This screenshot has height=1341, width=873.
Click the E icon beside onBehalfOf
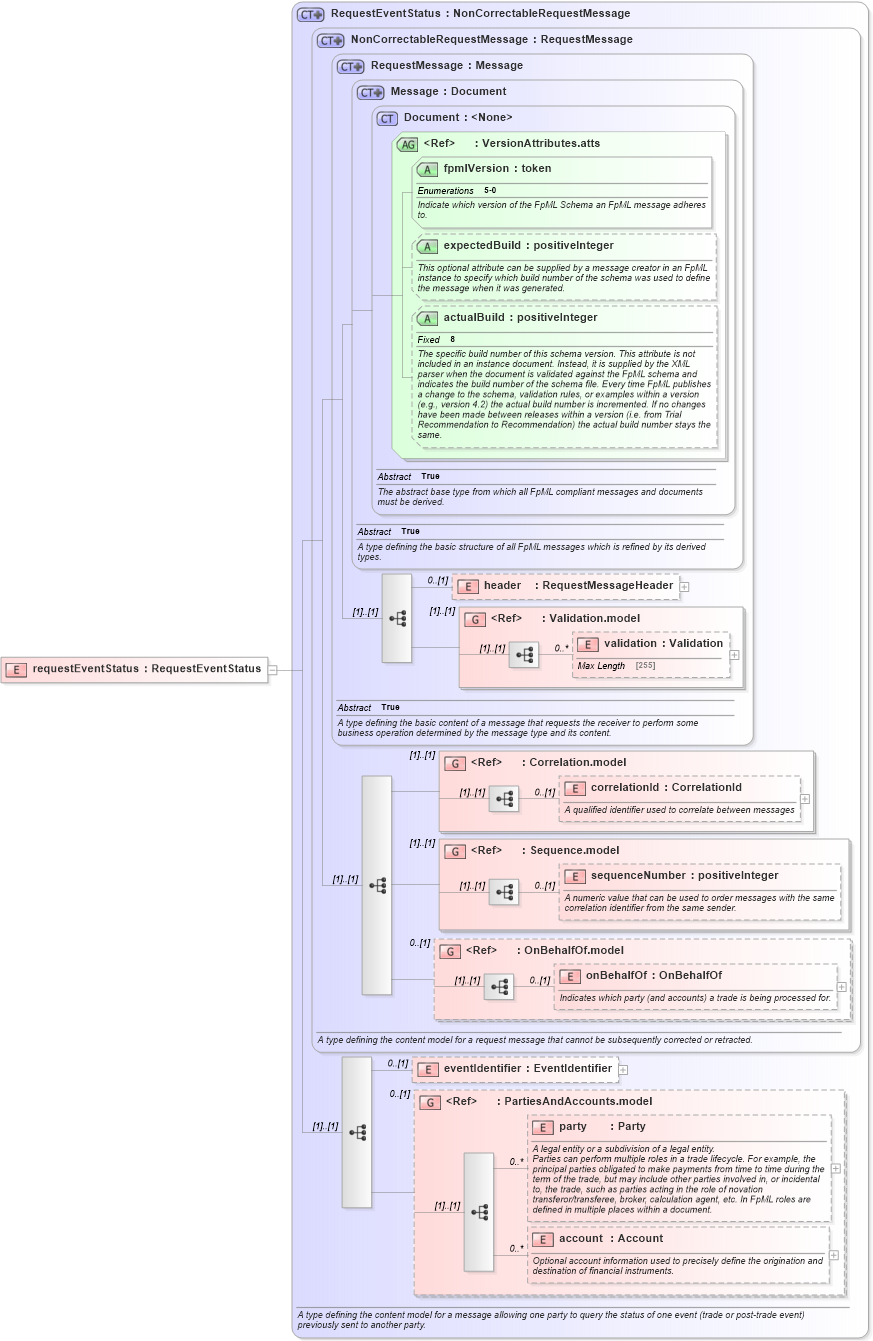click(569, 976)
